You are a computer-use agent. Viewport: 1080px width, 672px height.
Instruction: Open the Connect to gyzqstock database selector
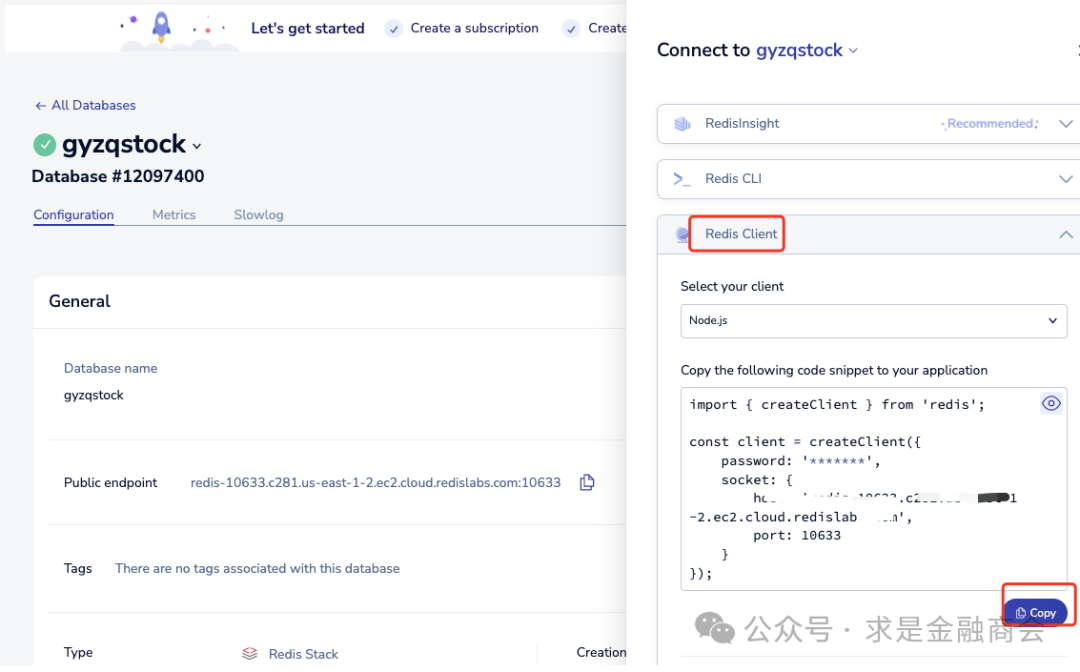(x=807, y=50)
